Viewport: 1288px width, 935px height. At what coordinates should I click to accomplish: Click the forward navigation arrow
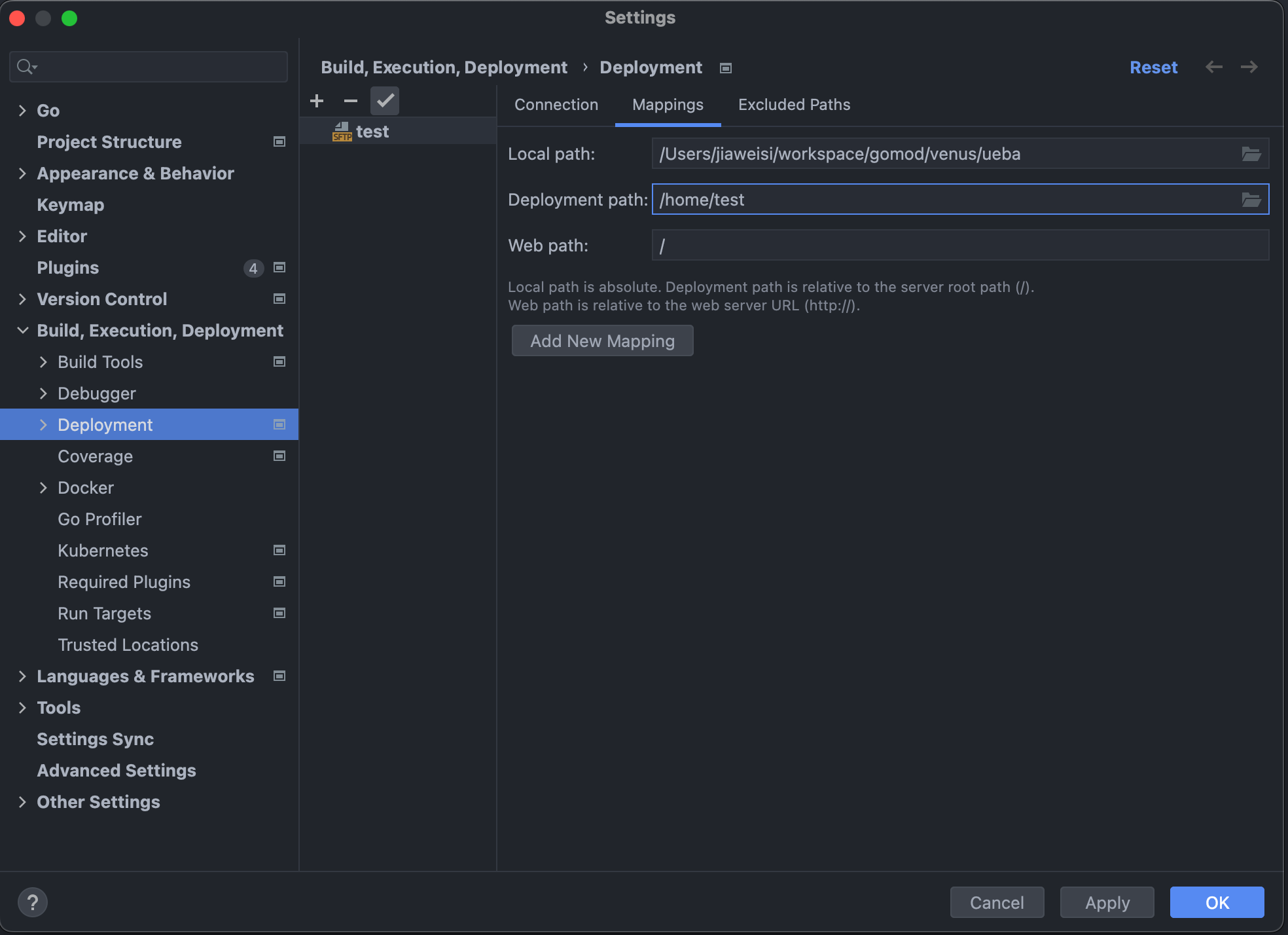pyautogui.click(x=1249, y=67)
